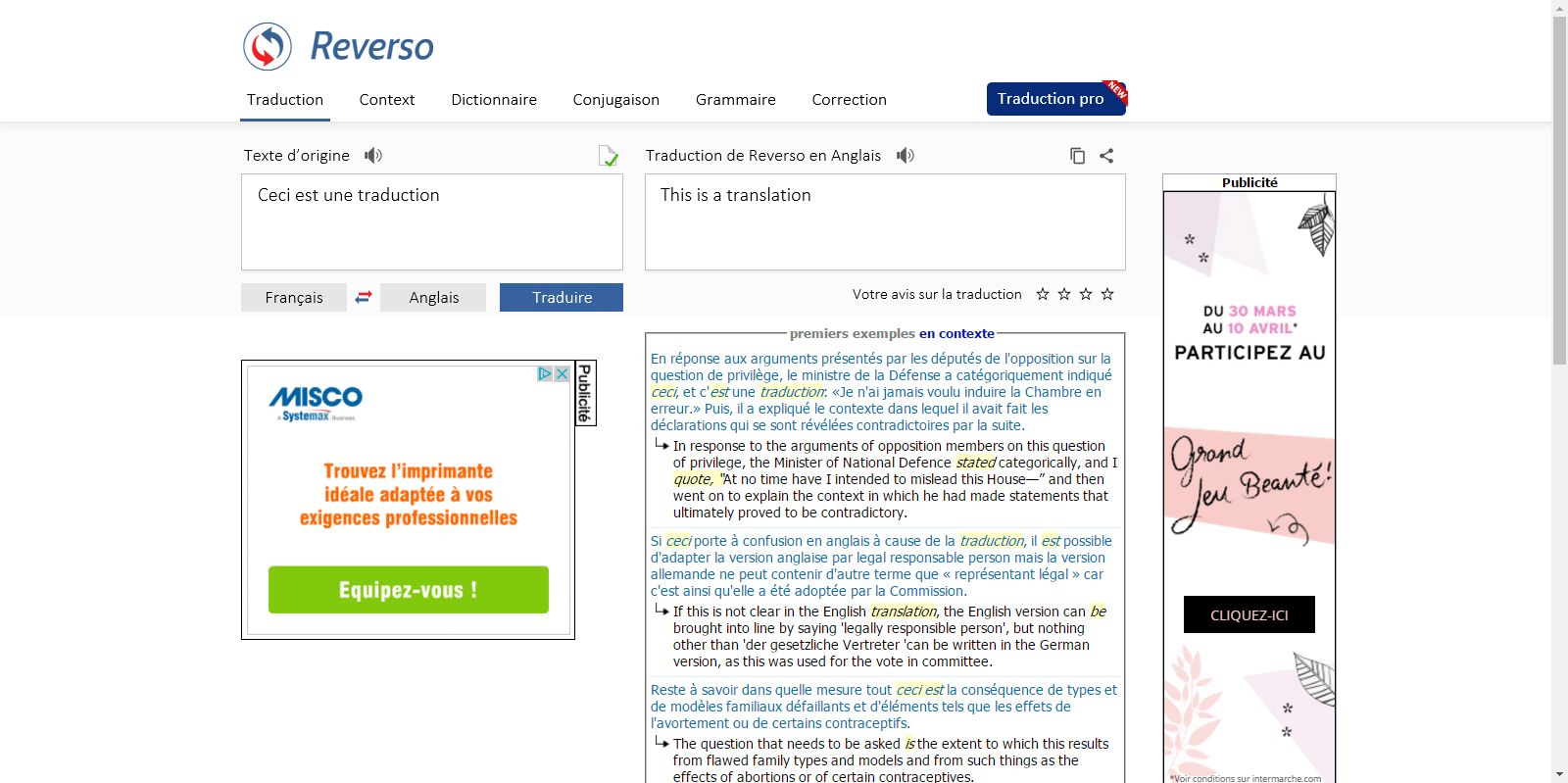Select the Grammaire tab
The width and height of the screenshot is (1568, 783).
736,100
